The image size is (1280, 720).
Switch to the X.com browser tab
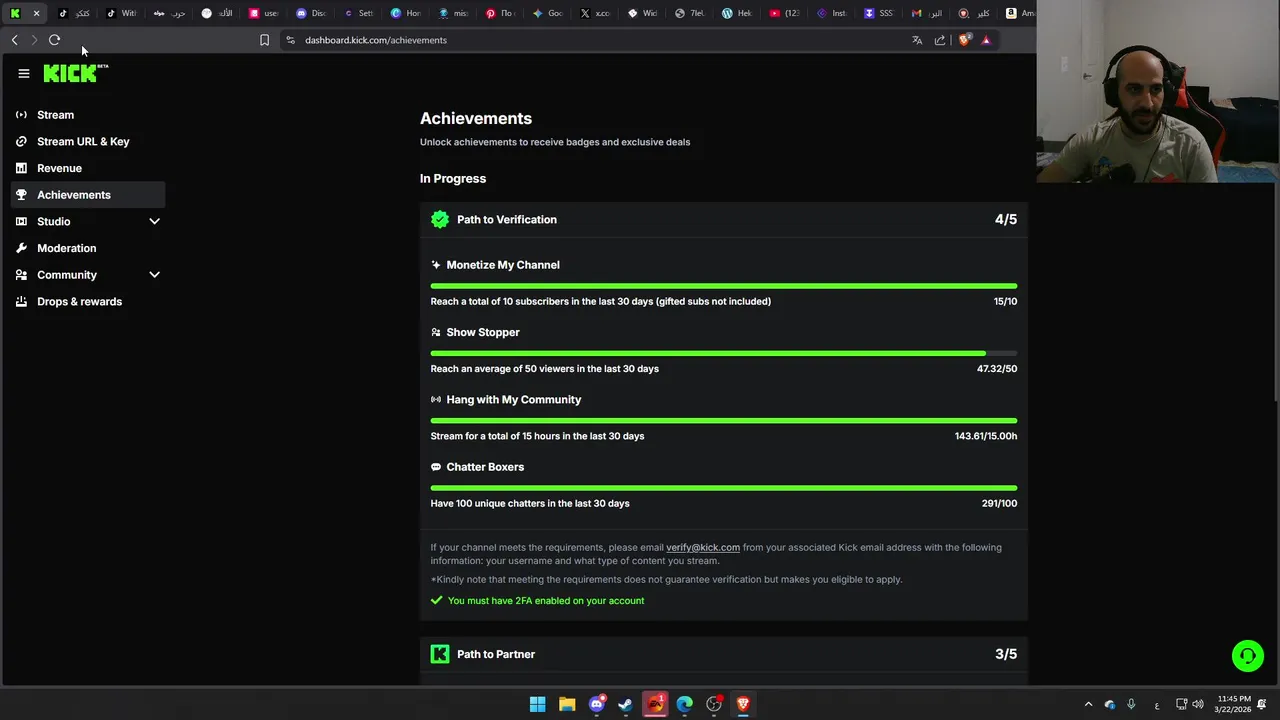click(x=596, y=13)
